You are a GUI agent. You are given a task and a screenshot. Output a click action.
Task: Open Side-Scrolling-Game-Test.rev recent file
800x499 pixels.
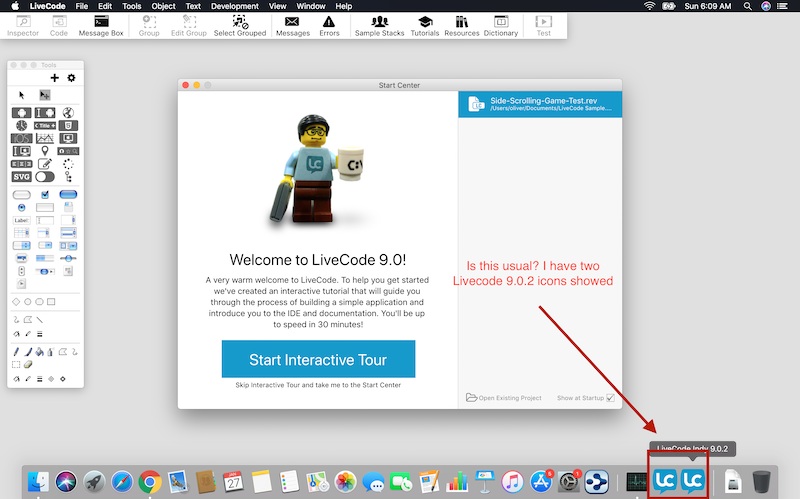click(x=540, y=104)
